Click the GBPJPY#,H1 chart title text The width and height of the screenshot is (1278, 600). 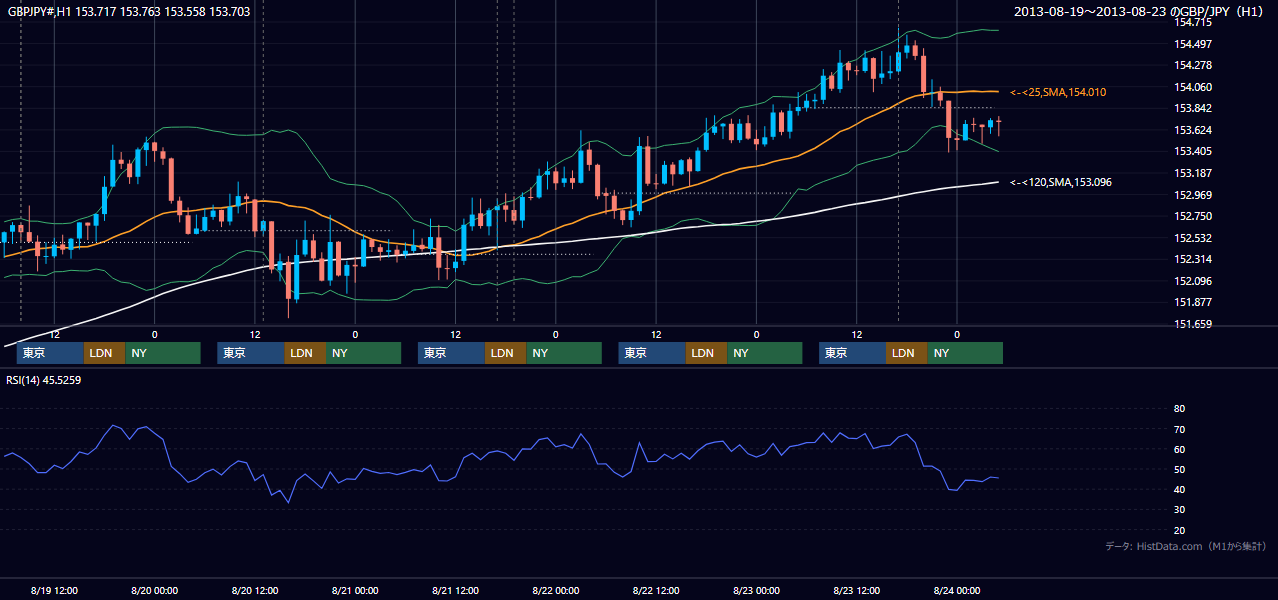coord(130,12)
